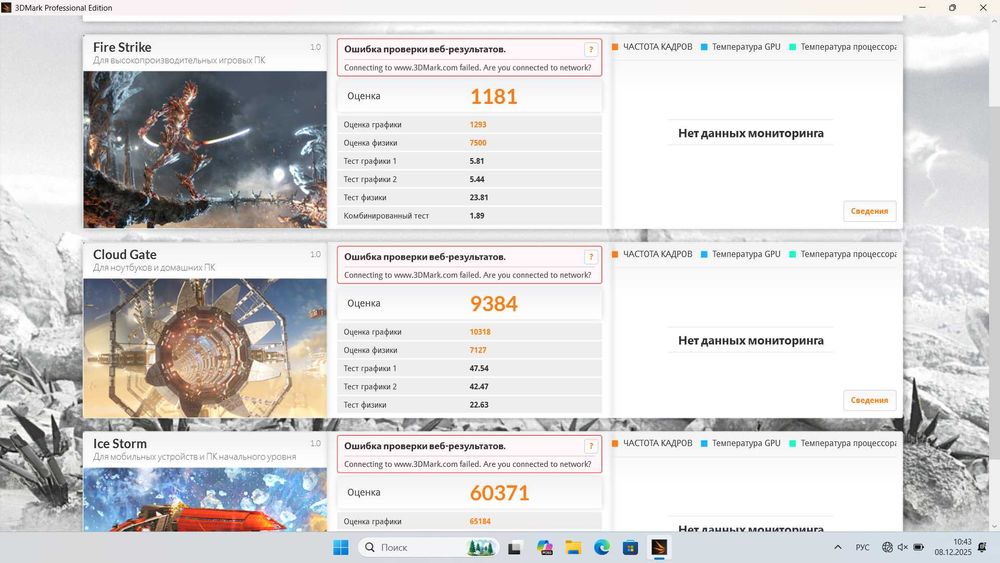Screen dimensions: 1000x563
Task: Click Cloud Gate Тест физики value 22.63
Action: 479,405
